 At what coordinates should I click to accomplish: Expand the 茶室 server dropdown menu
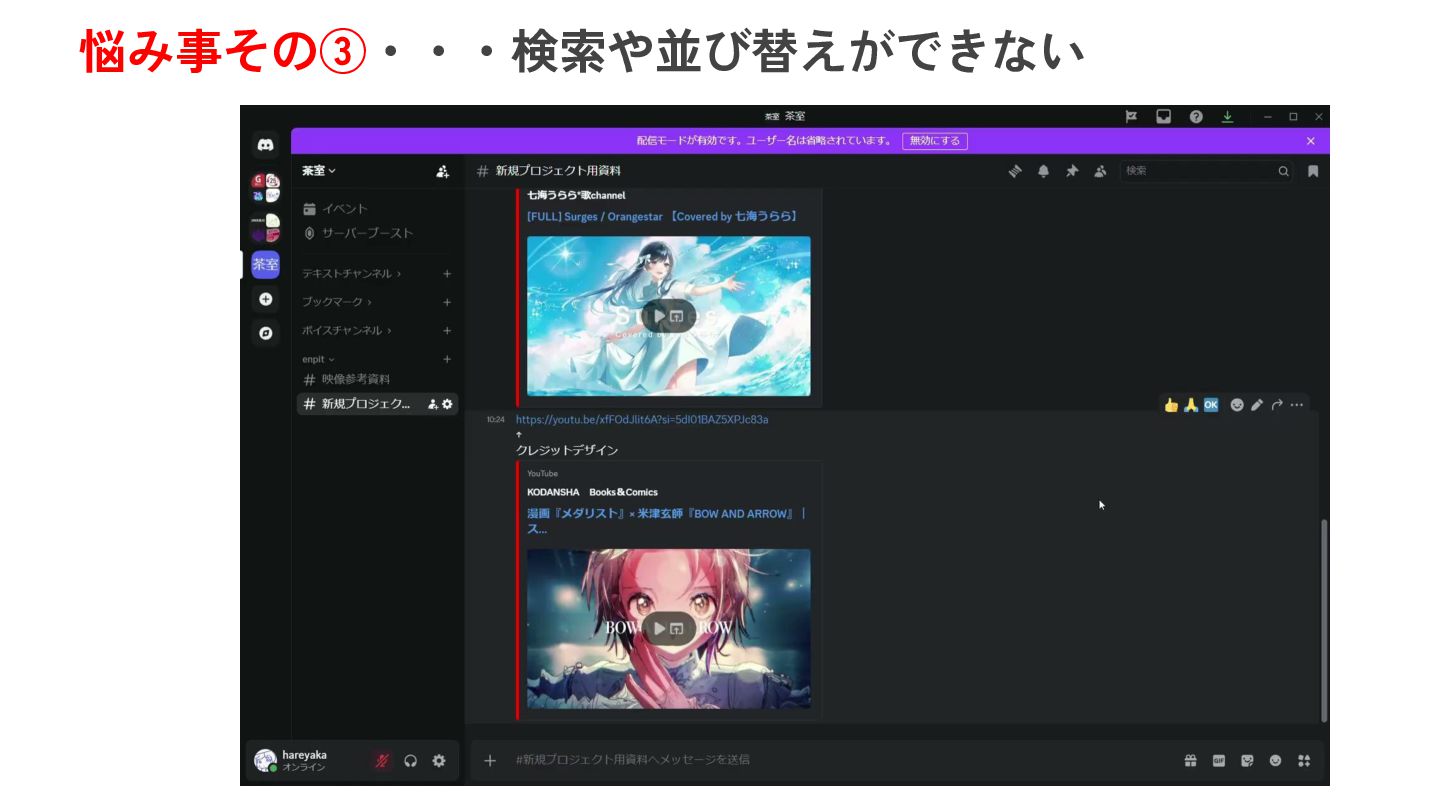pyautogui.click(x=320, y=171)
